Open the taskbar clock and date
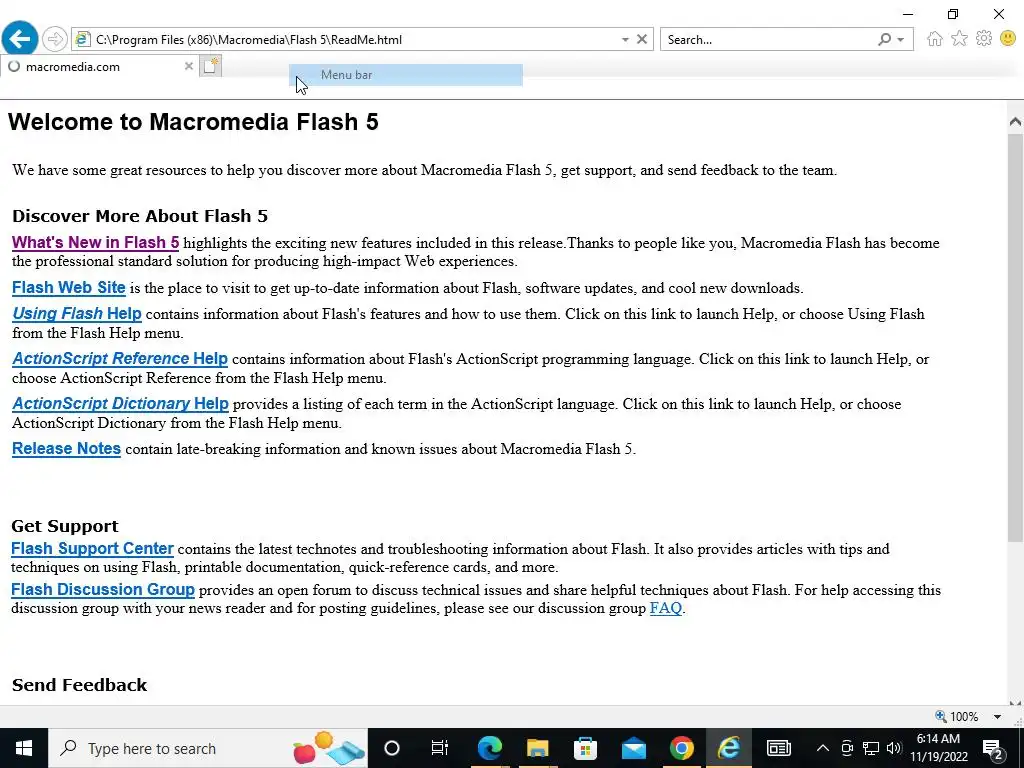Viewport: 1024px width, 768px height. 938,748
